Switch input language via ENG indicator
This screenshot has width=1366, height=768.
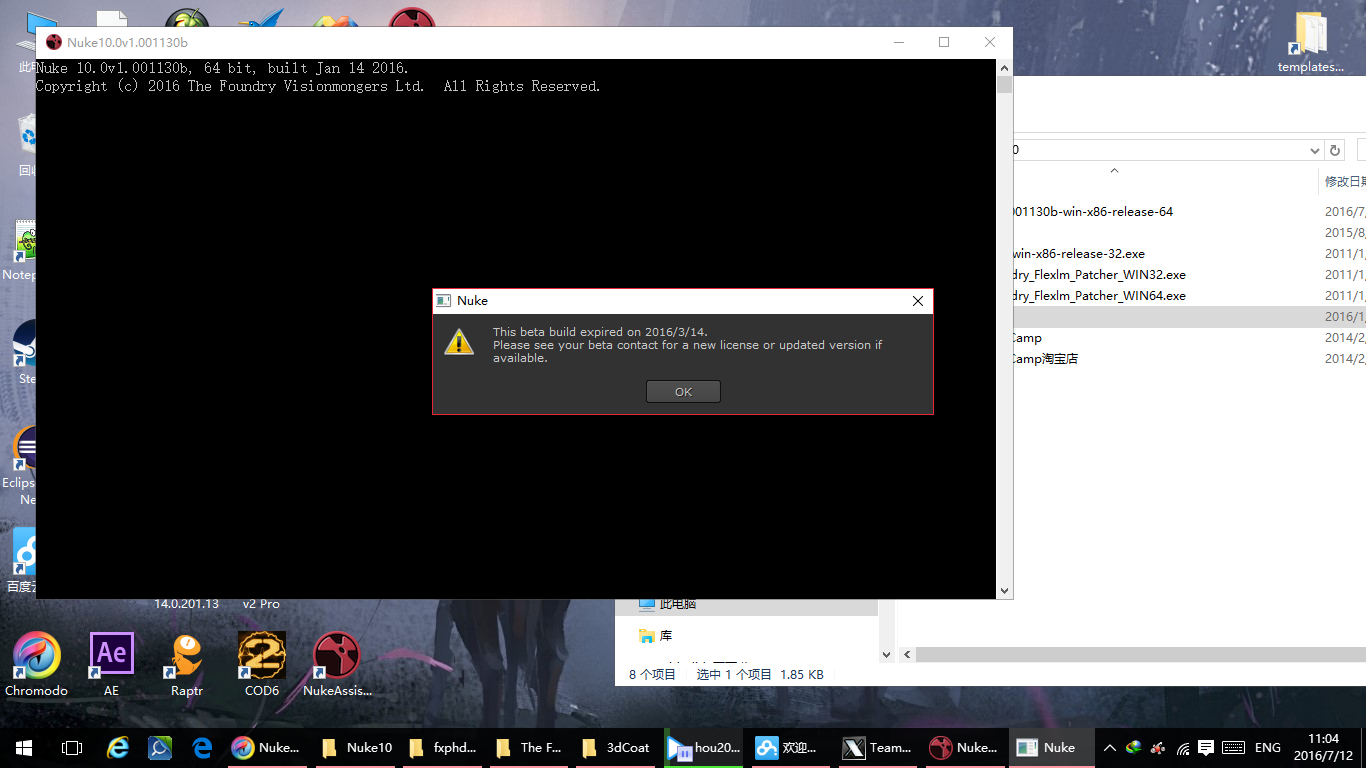(1268, 747)
